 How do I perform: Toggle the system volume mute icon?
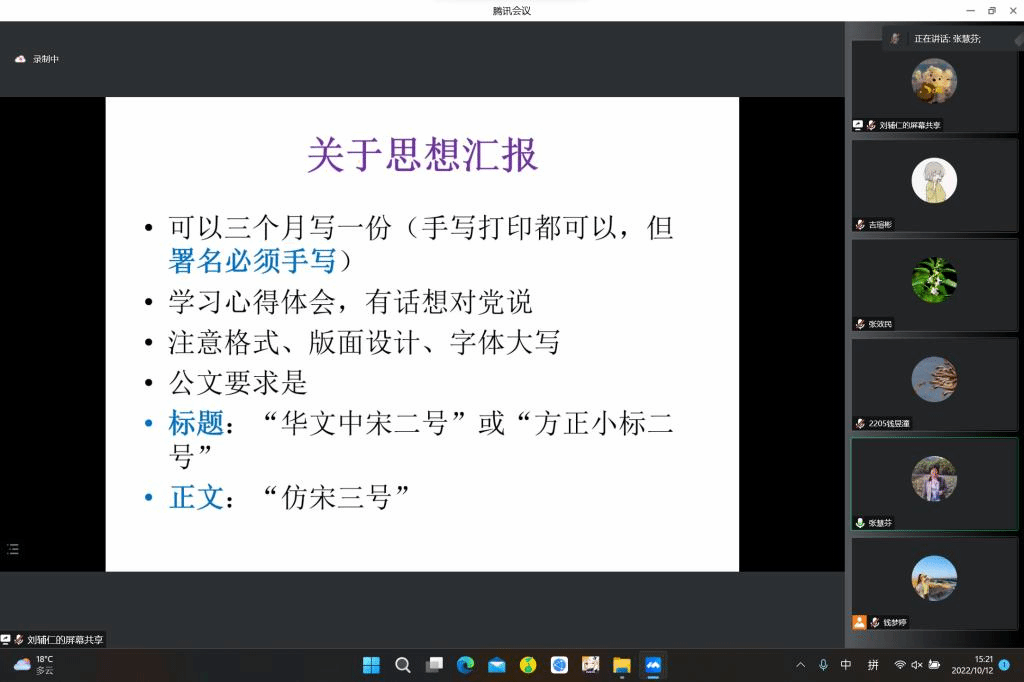click(x=916, y=665)
